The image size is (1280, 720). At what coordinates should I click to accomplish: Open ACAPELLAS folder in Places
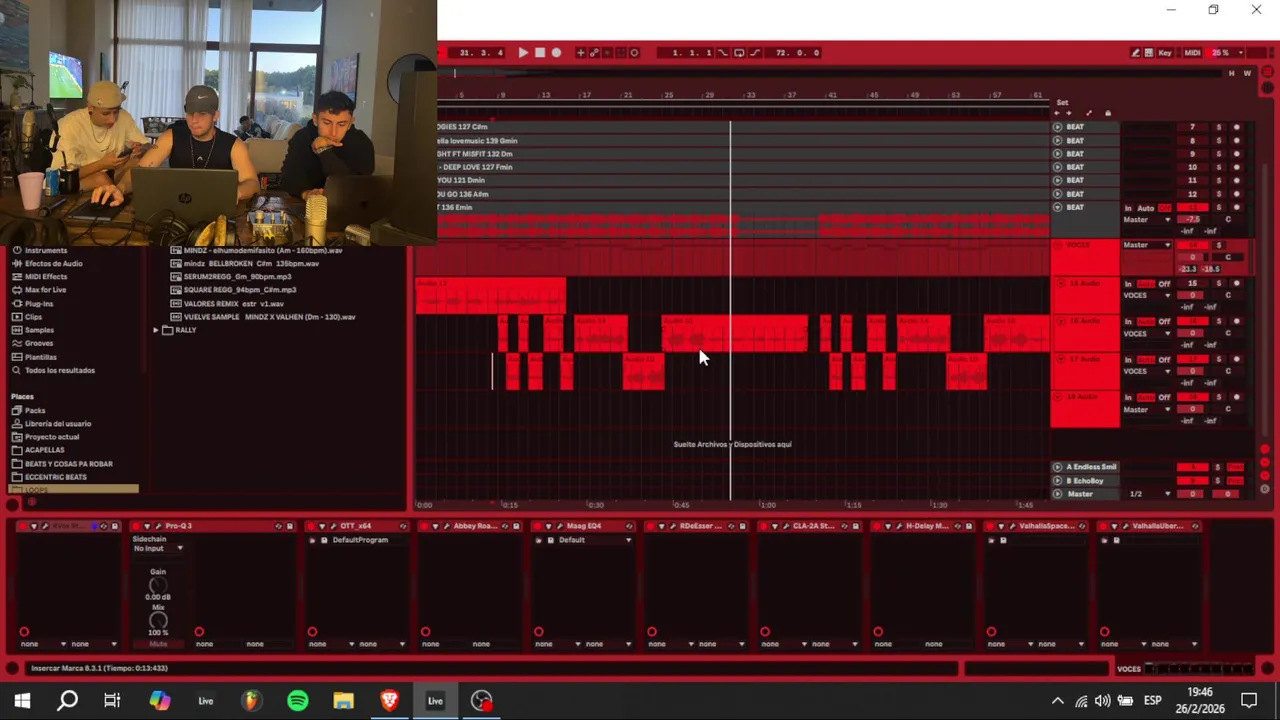point(44,450)
